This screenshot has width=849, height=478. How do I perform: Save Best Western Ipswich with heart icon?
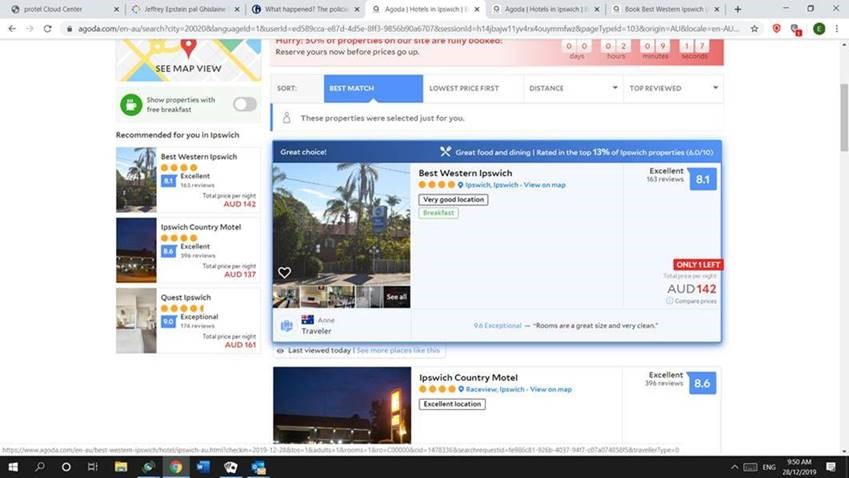click(284, 272)
